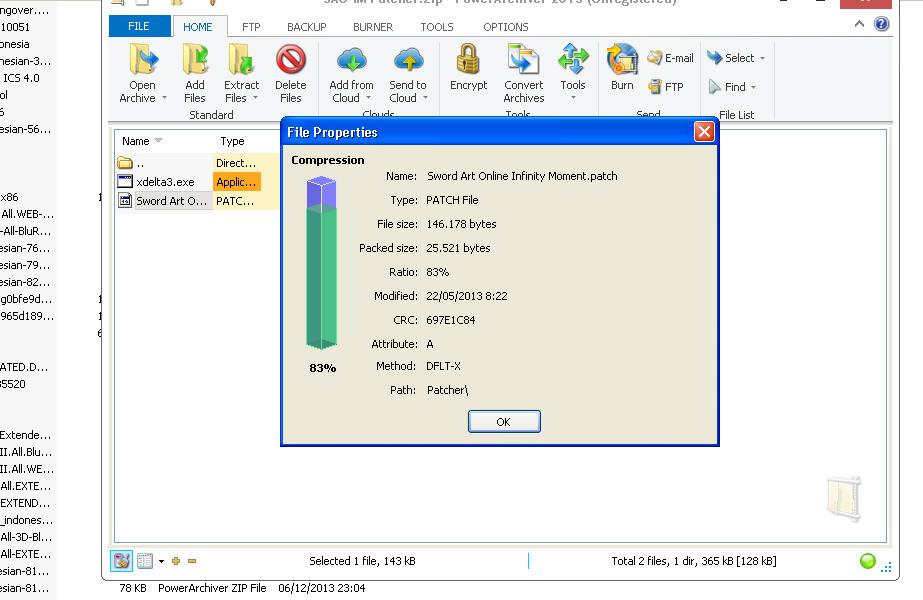Close the File Properties dialog
This screenshot has width=923, height=600.
point(704,132)
